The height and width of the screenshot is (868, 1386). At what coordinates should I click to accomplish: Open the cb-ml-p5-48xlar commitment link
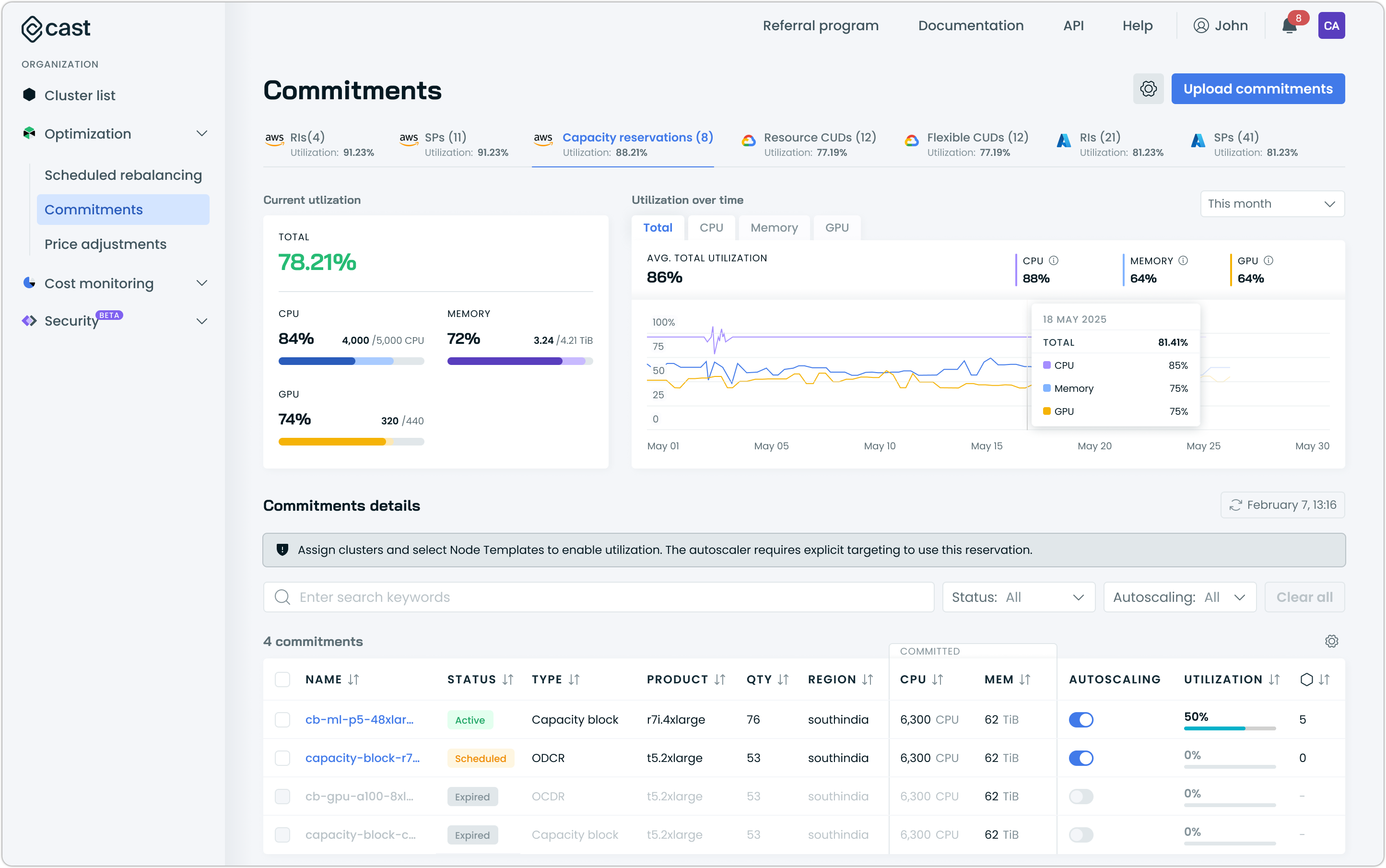click(359, 719)
